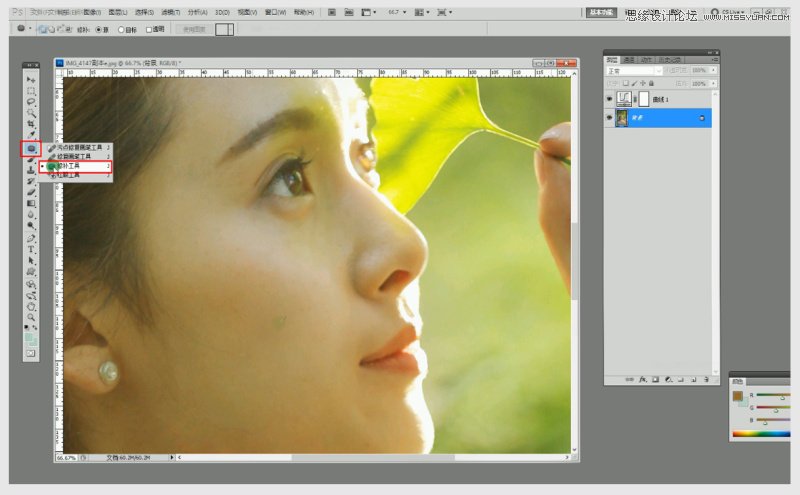Open the tool preset picker dropdown
The width and height of the screenshot is (800, 495).
(24, 29)
